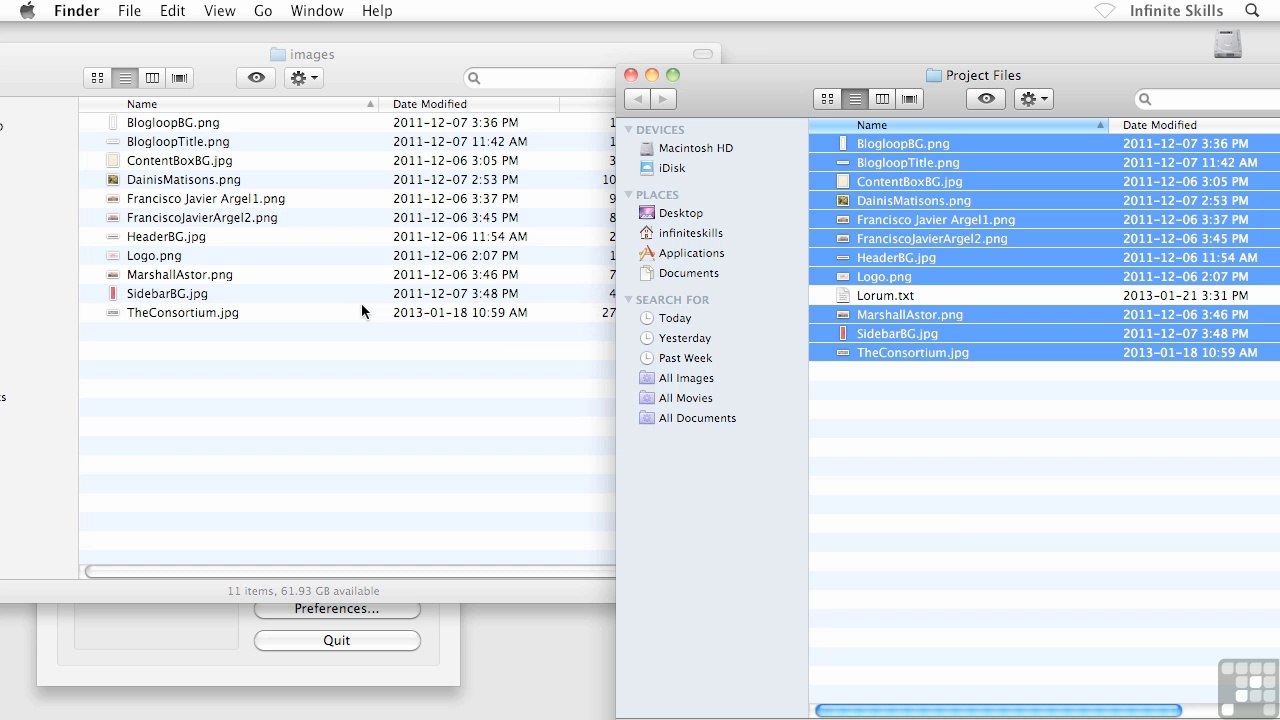Click search field in images window
Image resolution: width=1280 pixels, height=720 pixels.
click(x=540, y=78)
